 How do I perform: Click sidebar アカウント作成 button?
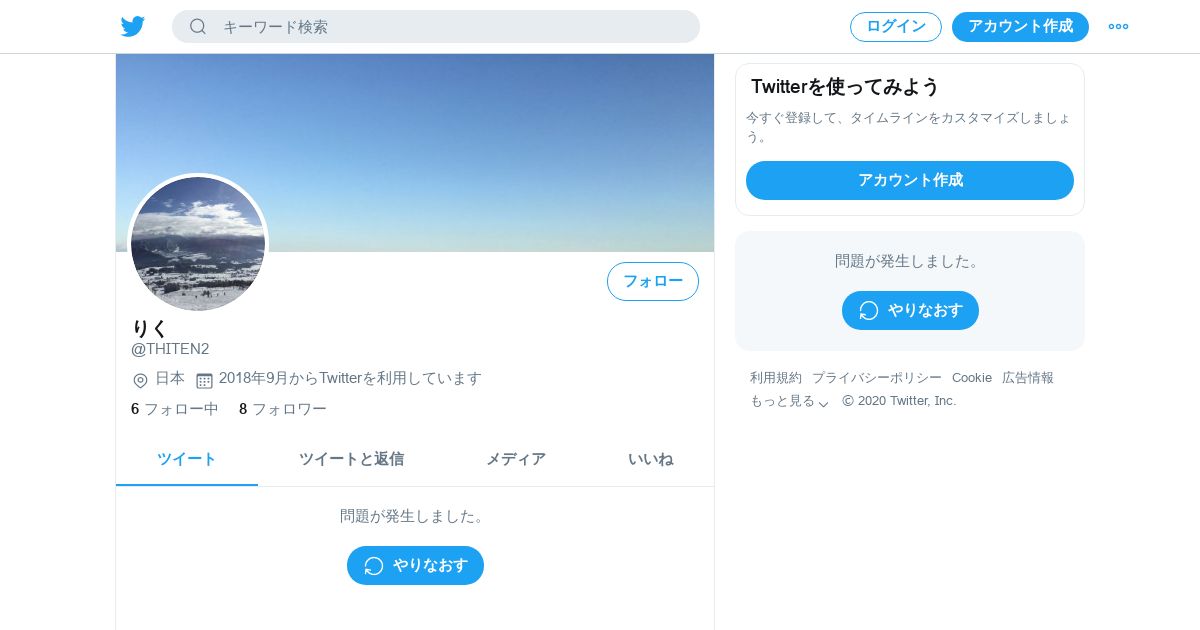(910, 180)
